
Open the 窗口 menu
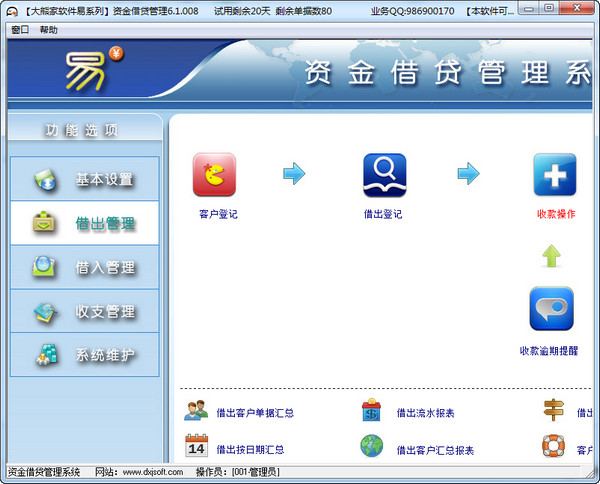tap(20, 30)
